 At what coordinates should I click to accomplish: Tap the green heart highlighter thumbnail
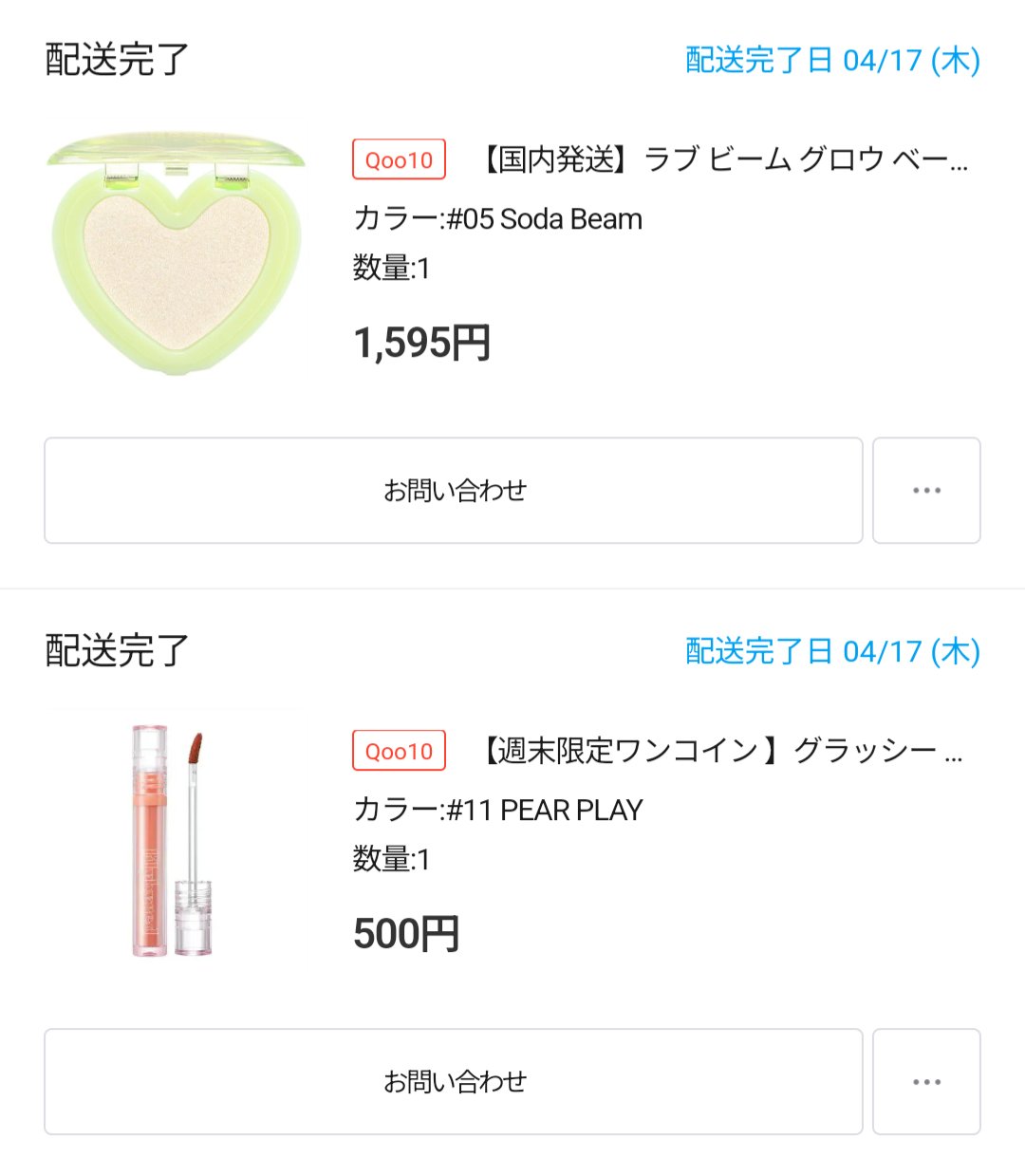coord(177,252)
